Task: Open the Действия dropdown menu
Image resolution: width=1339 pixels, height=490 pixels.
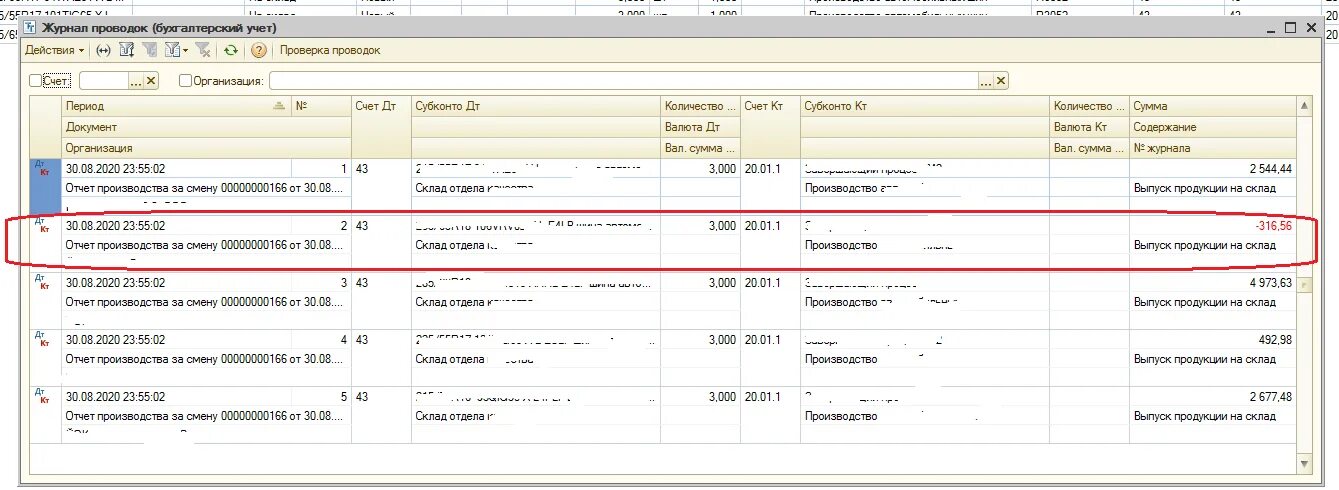Action: [x=55, y=50]
